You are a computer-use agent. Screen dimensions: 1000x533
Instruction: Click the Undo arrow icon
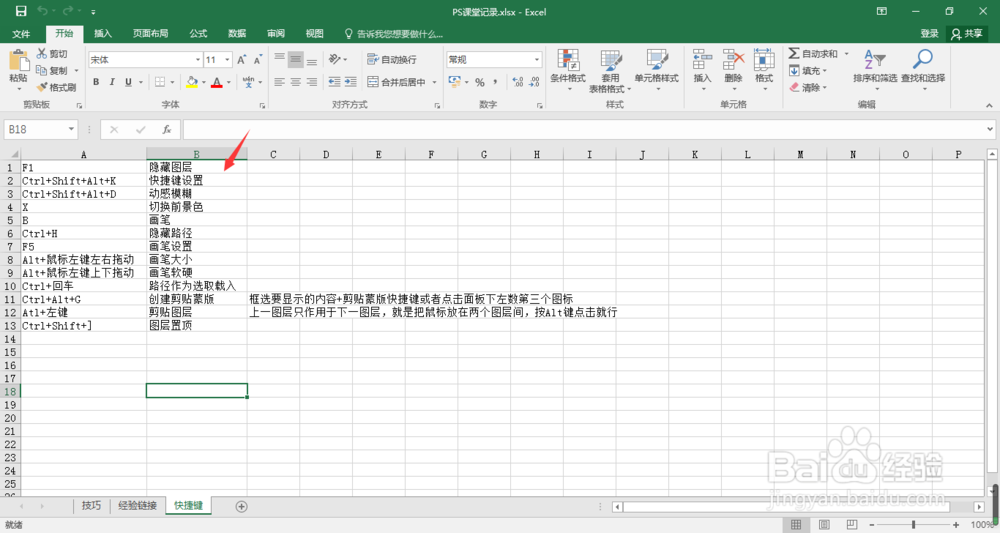[43, 11]
